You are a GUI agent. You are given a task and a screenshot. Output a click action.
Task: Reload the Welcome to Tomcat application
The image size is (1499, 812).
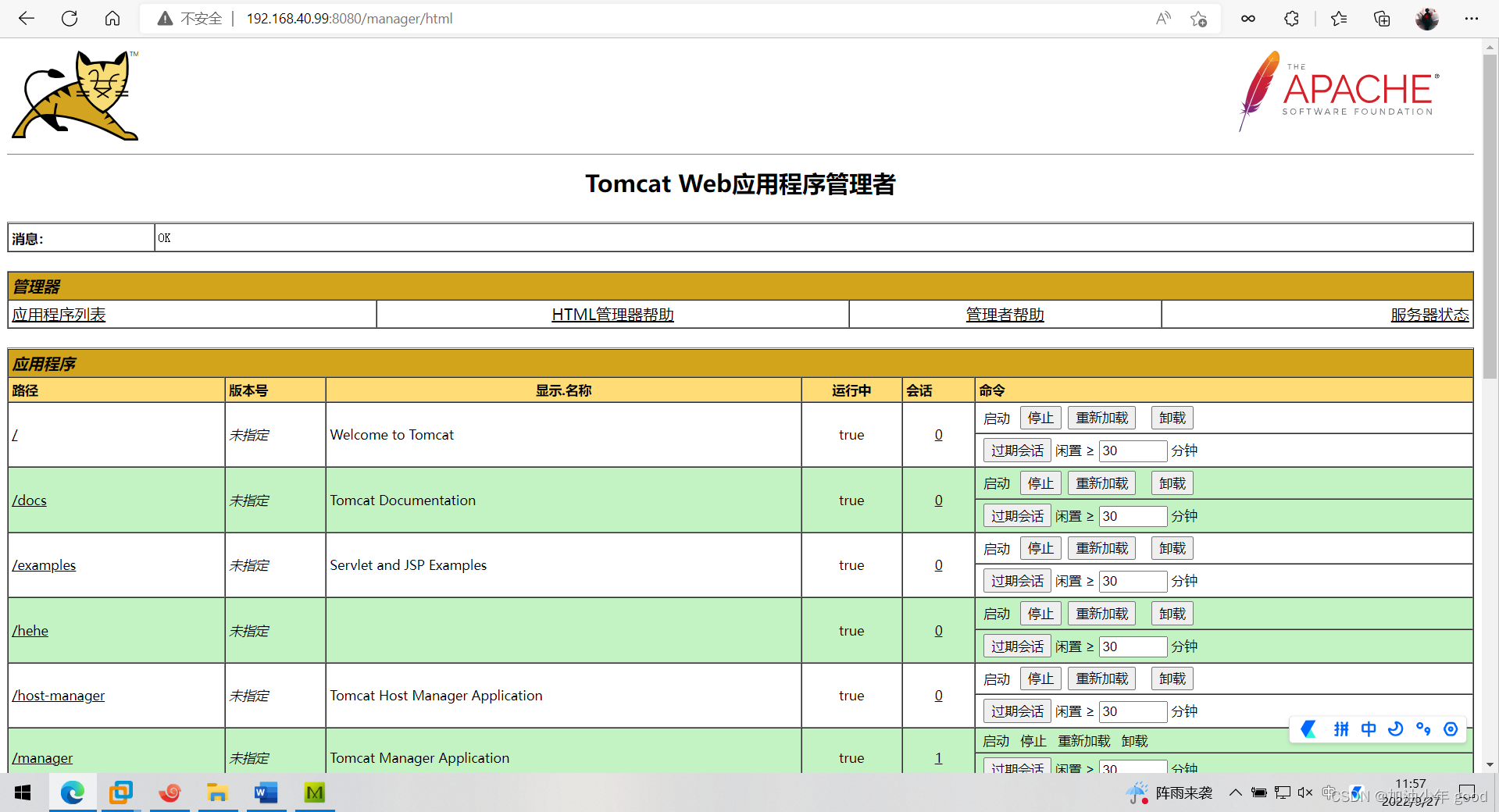click(1102, 418)
